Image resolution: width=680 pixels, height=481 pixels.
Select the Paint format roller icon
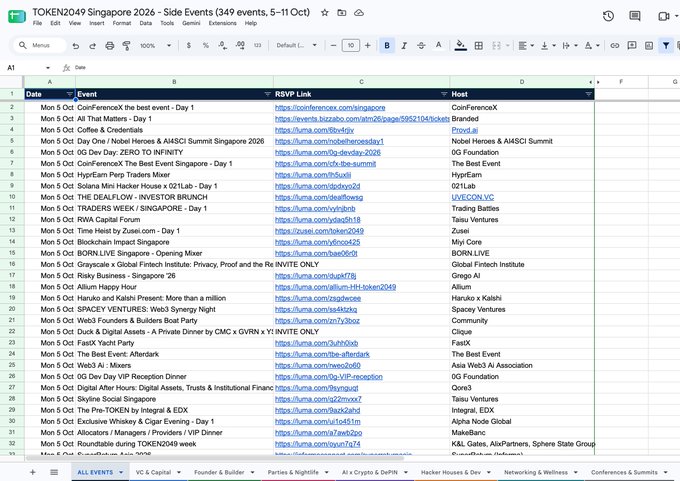pos(126,46)
